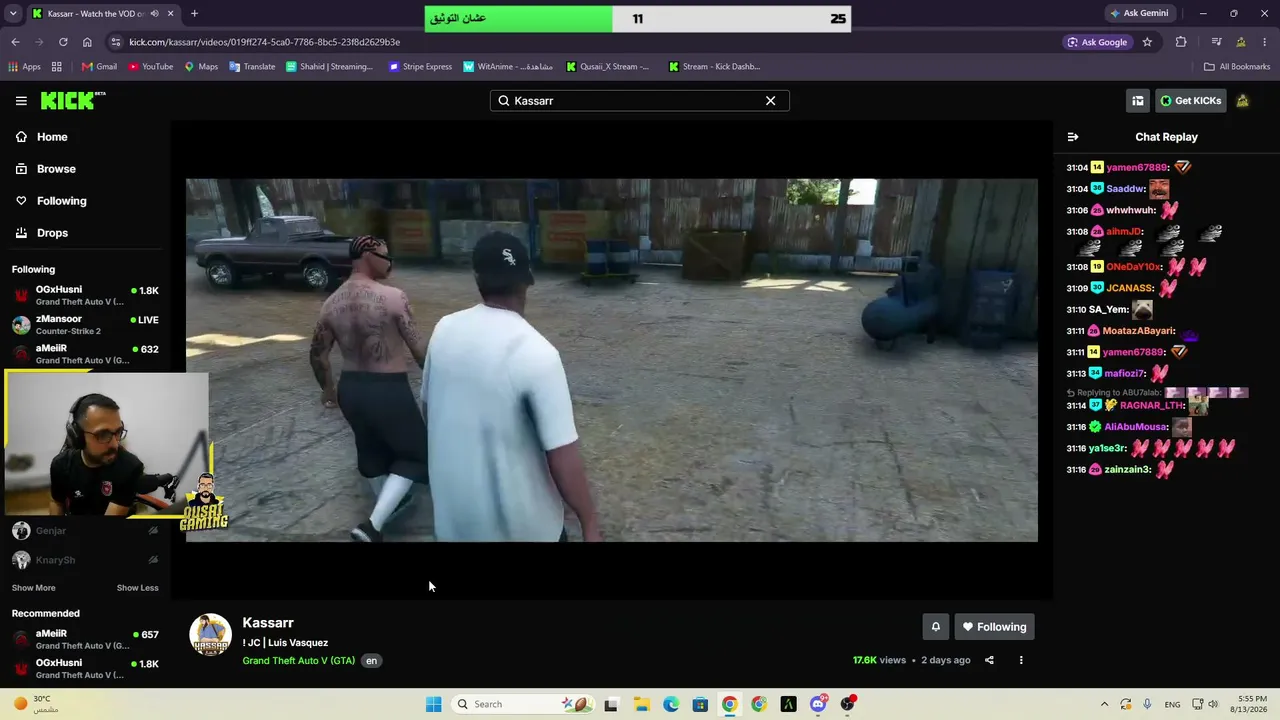
Task: Open the Get KICKs button
Action: [1190, 101]
